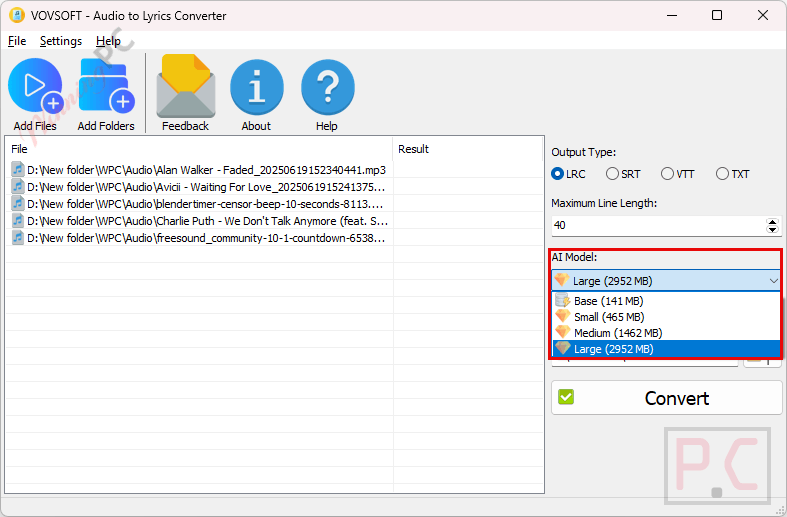Click the Help question mark icon
Screen dimensions: 787x517
pos(327,87)
